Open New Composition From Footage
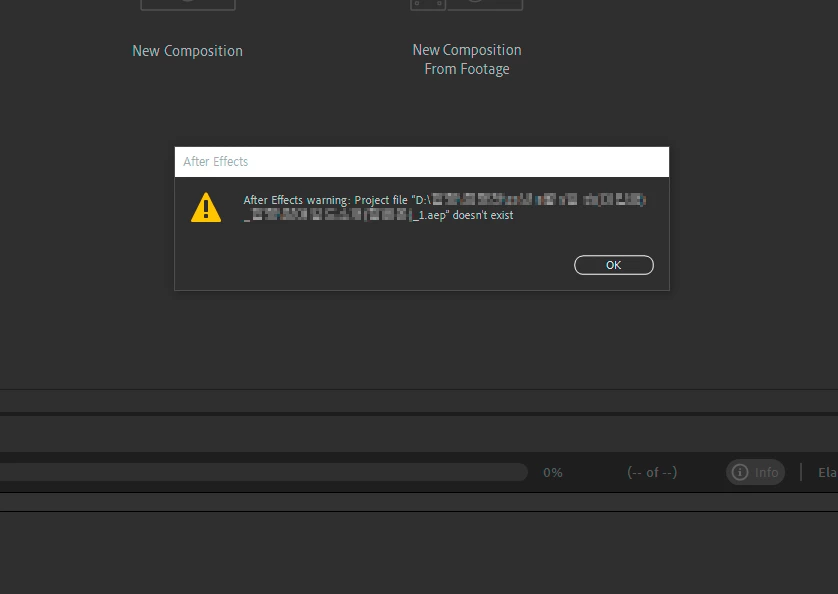This screenshot has height=594, width=838. [x=467, y=59]
